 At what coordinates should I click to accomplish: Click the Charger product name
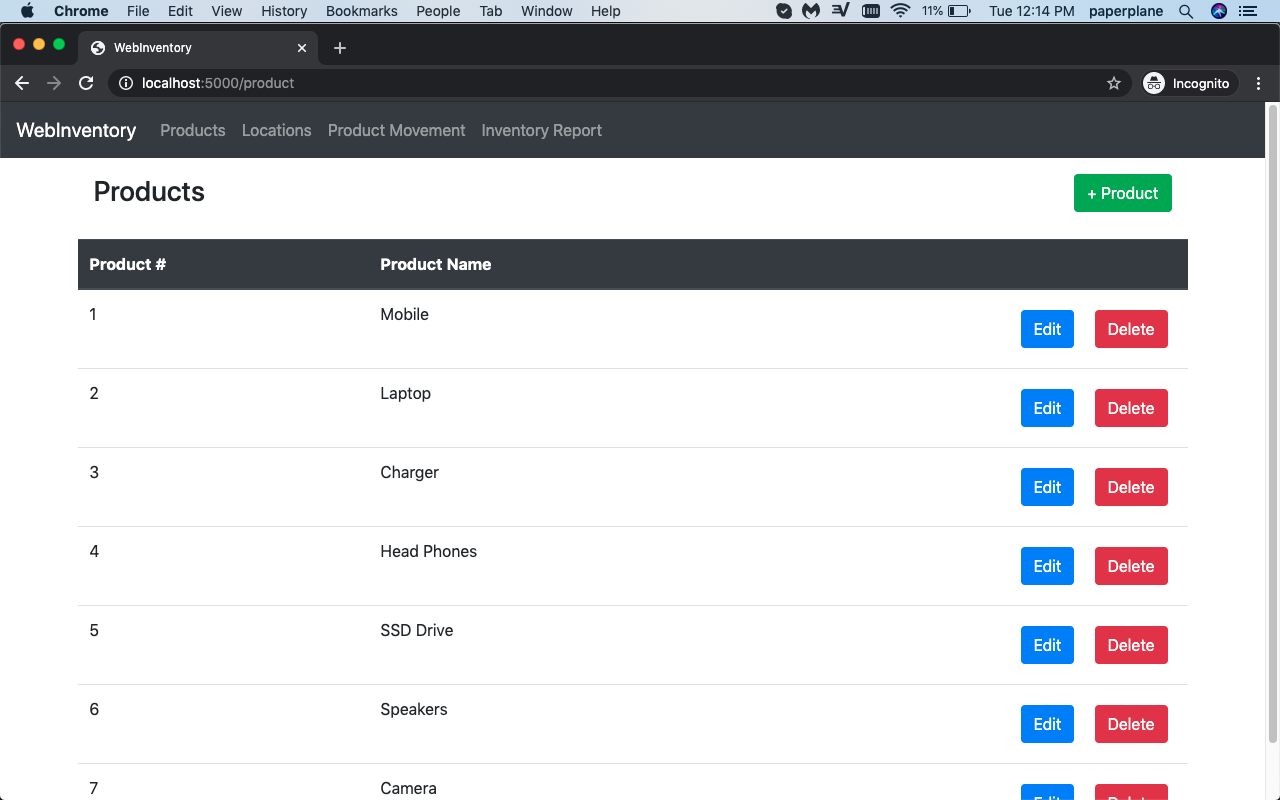pos(410,472)
